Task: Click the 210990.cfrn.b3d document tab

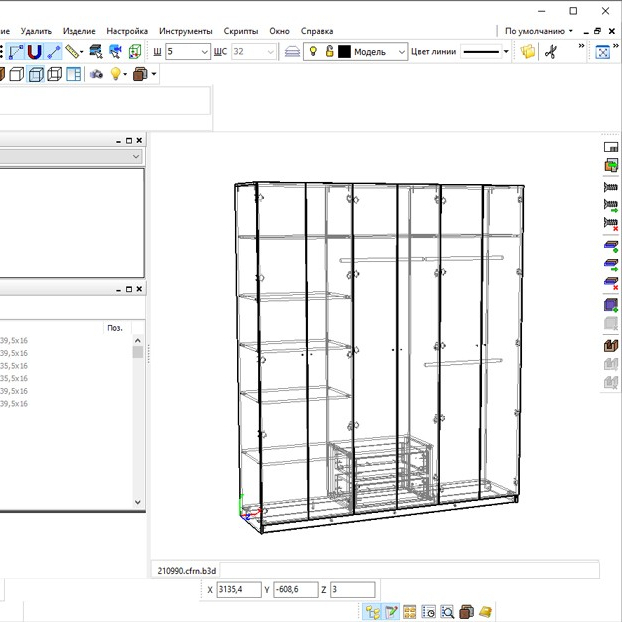Action: (186, 570)
